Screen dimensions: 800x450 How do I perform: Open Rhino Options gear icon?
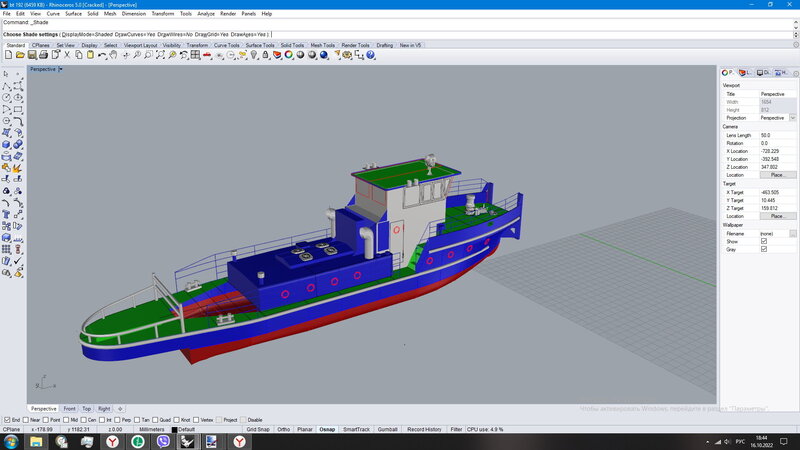[347, 55]
